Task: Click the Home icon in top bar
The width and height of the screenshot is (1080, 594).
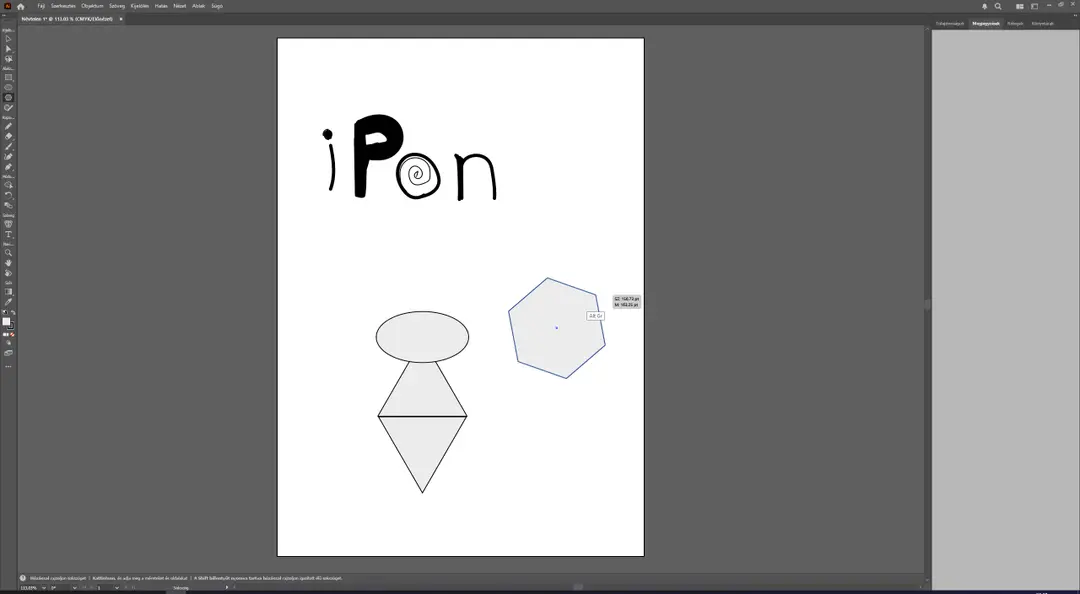Action: [21, 6]
